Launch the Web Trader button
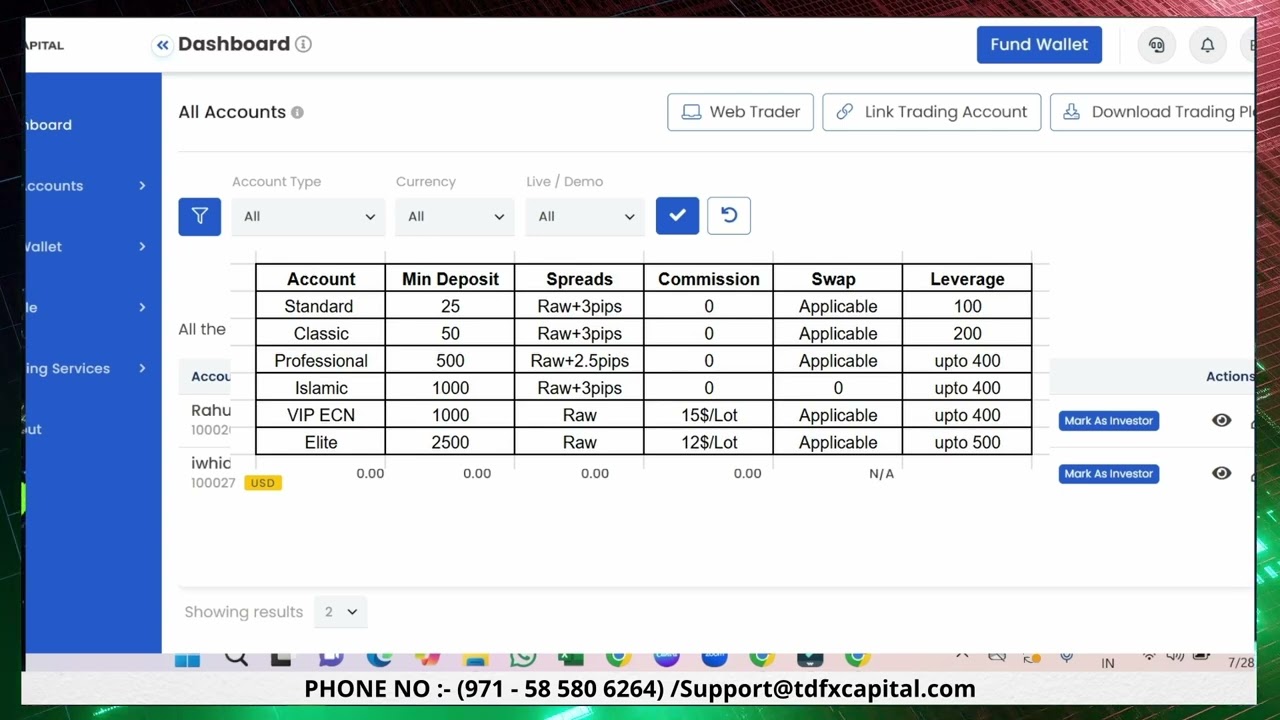The height and width of the screenshot is (720, 1280). tap(740, 112)
